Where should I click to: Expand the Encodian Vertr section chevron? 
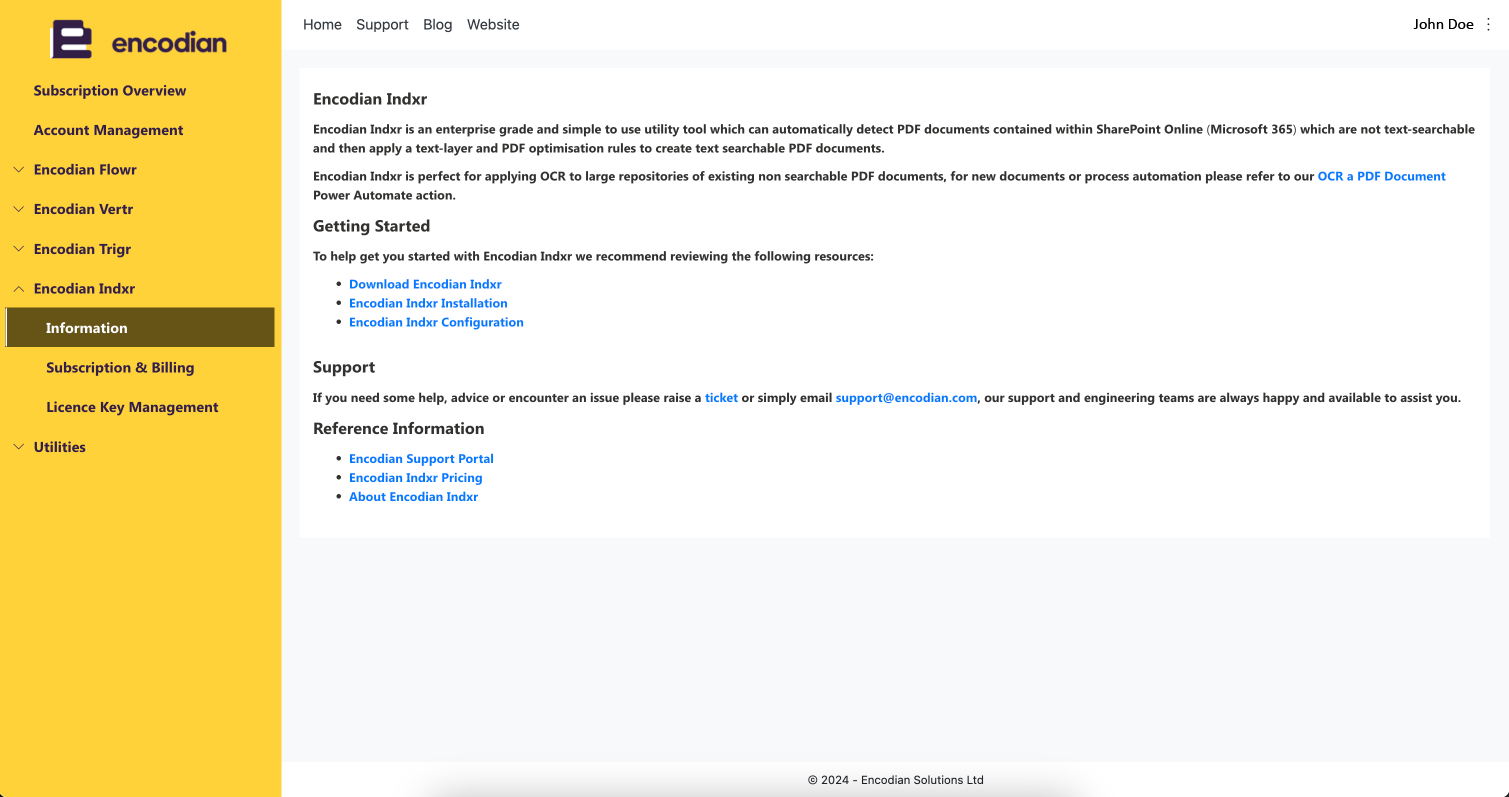[x=18, y=209]
